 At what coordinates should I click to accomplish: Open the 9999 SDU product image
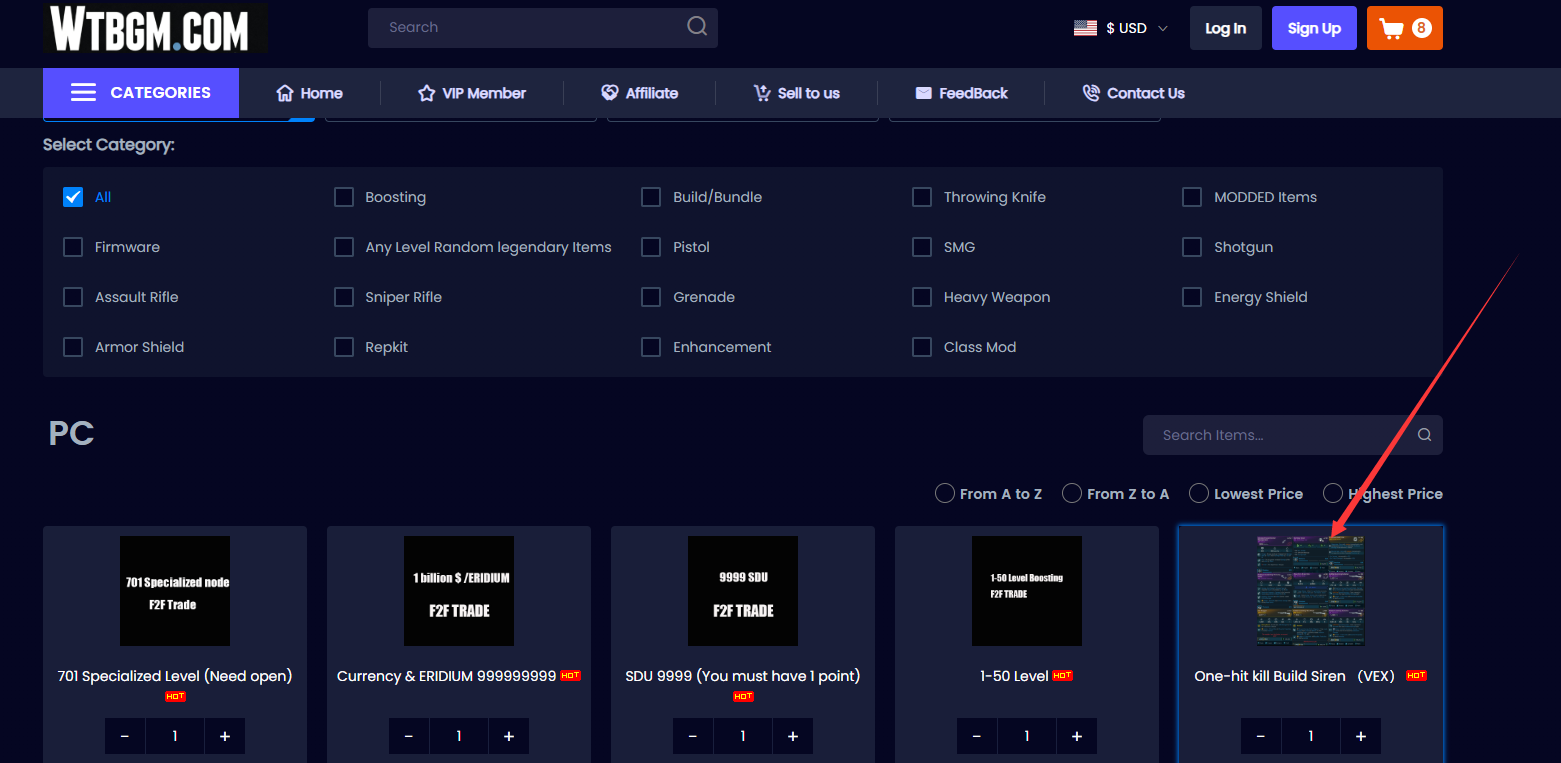pos(743,591)
